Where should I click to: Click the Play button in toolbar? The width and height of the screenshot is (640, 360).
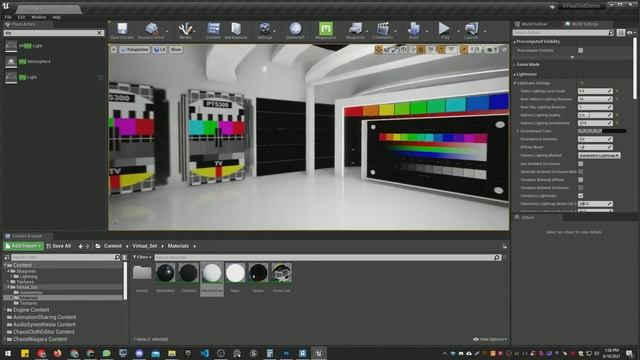click(x=444, y=31)
